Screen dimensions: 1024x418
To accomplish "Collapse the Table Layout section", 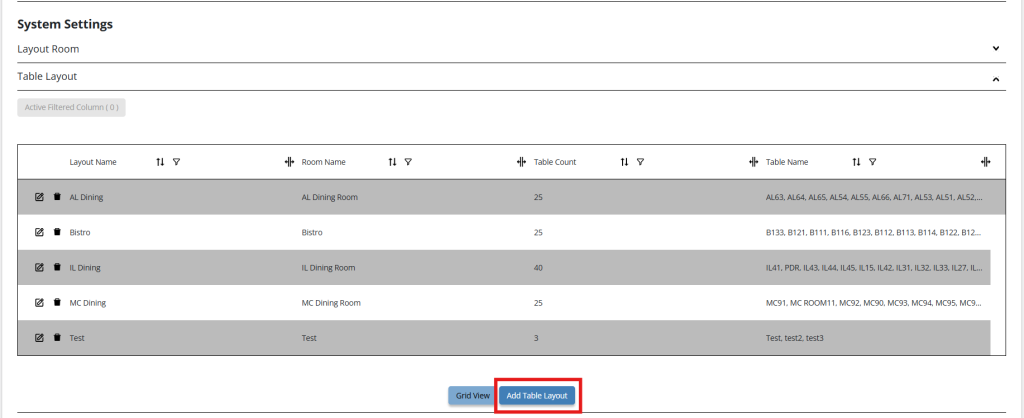I will 996,79.
